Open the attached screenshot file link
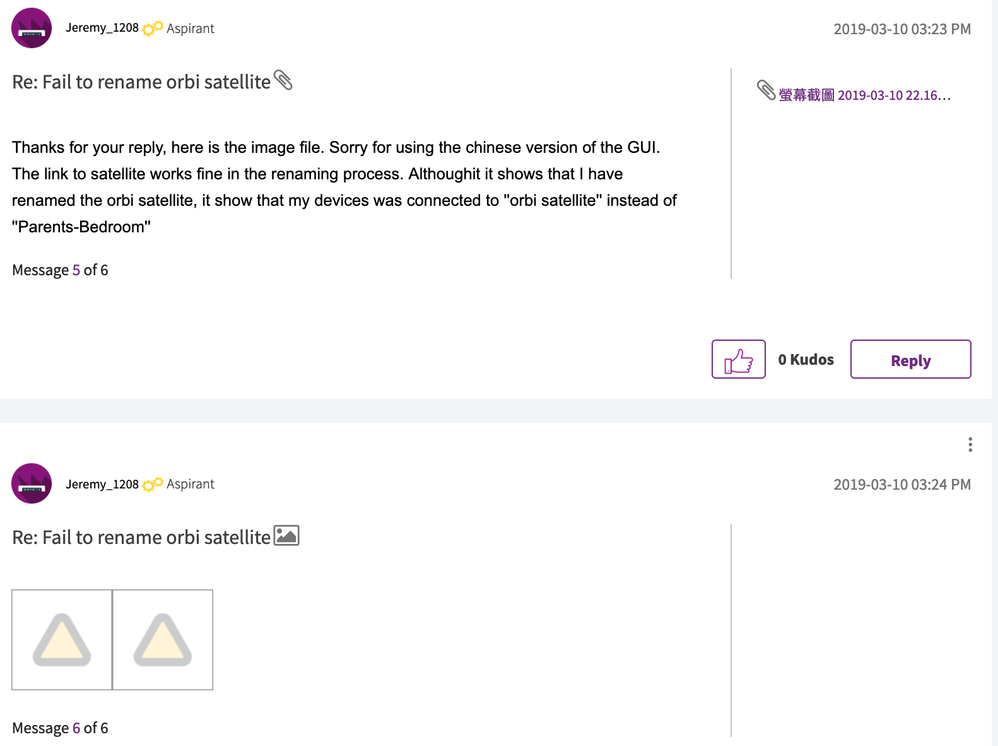This screenshot has width=998, height=746. (x=864, y=95)
